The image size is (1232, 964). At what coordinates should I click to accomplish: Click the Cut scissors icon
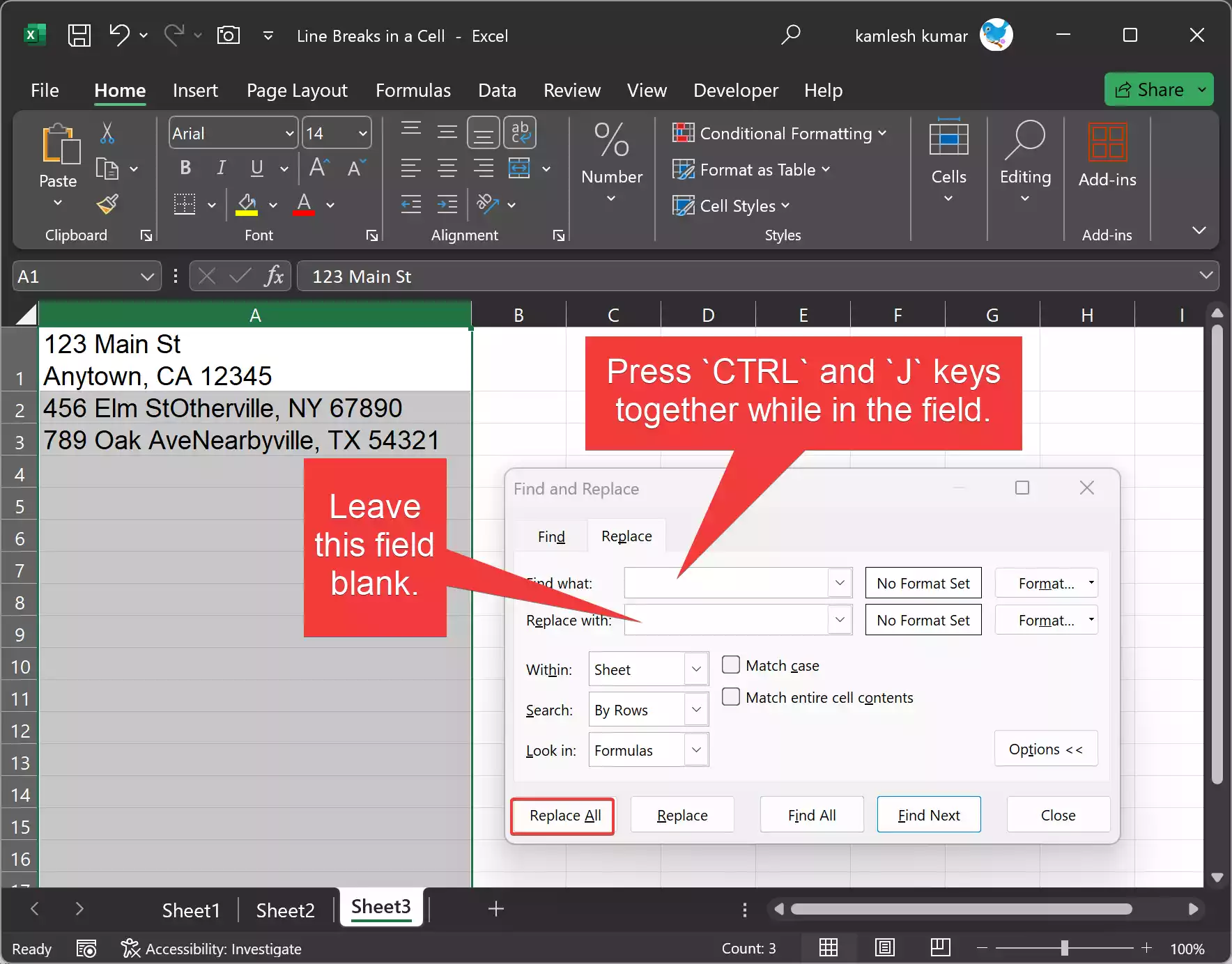tap(107, 132)
